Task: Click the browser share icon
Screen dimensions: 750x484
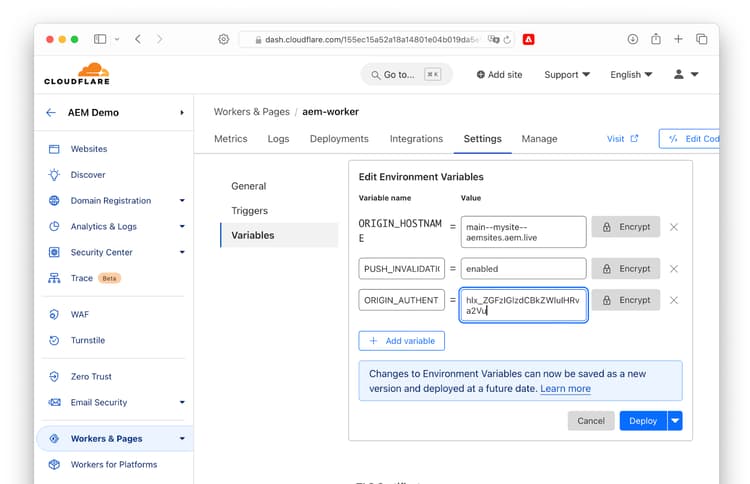Action: [x=656, y=39]
